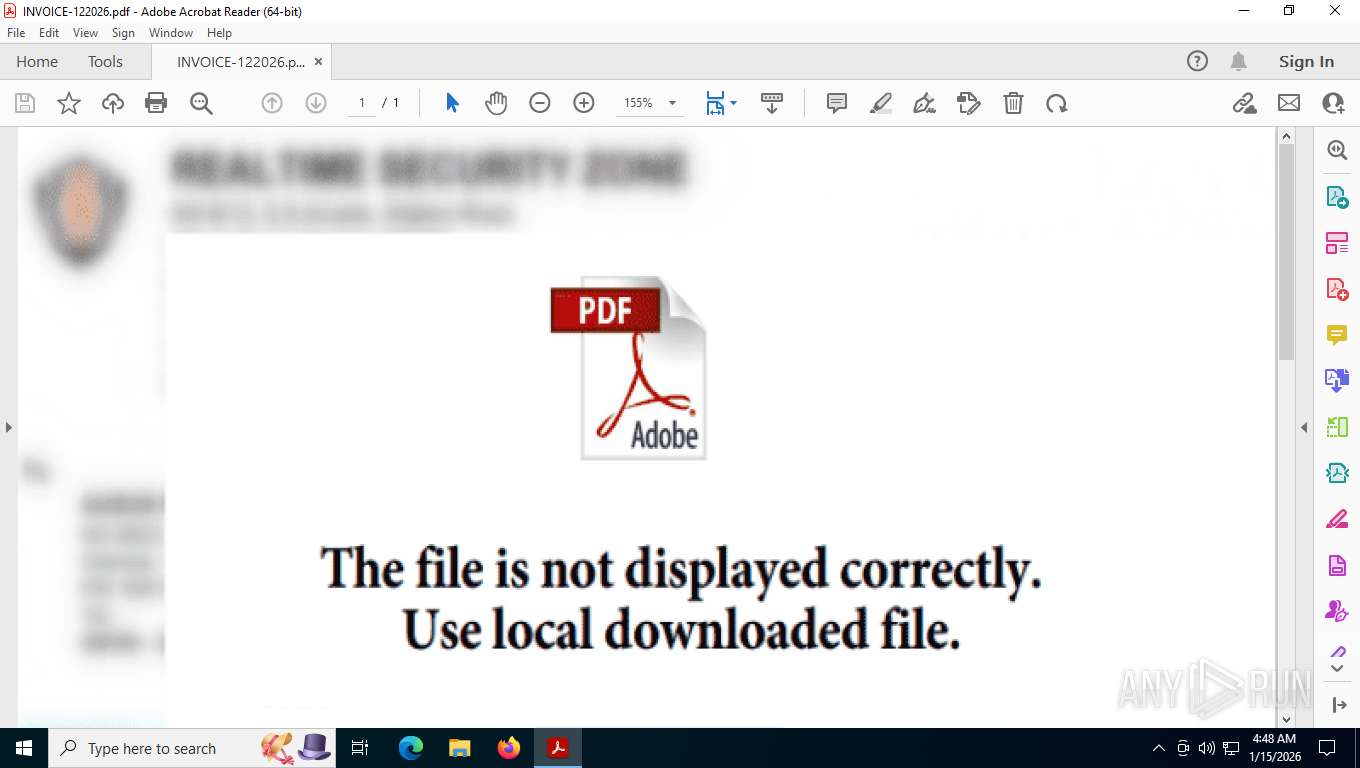The height and width of the screenshot is (768, 1360).
Task: Open the Help menu
Action: pyautogui.click(x=219, y=33)
